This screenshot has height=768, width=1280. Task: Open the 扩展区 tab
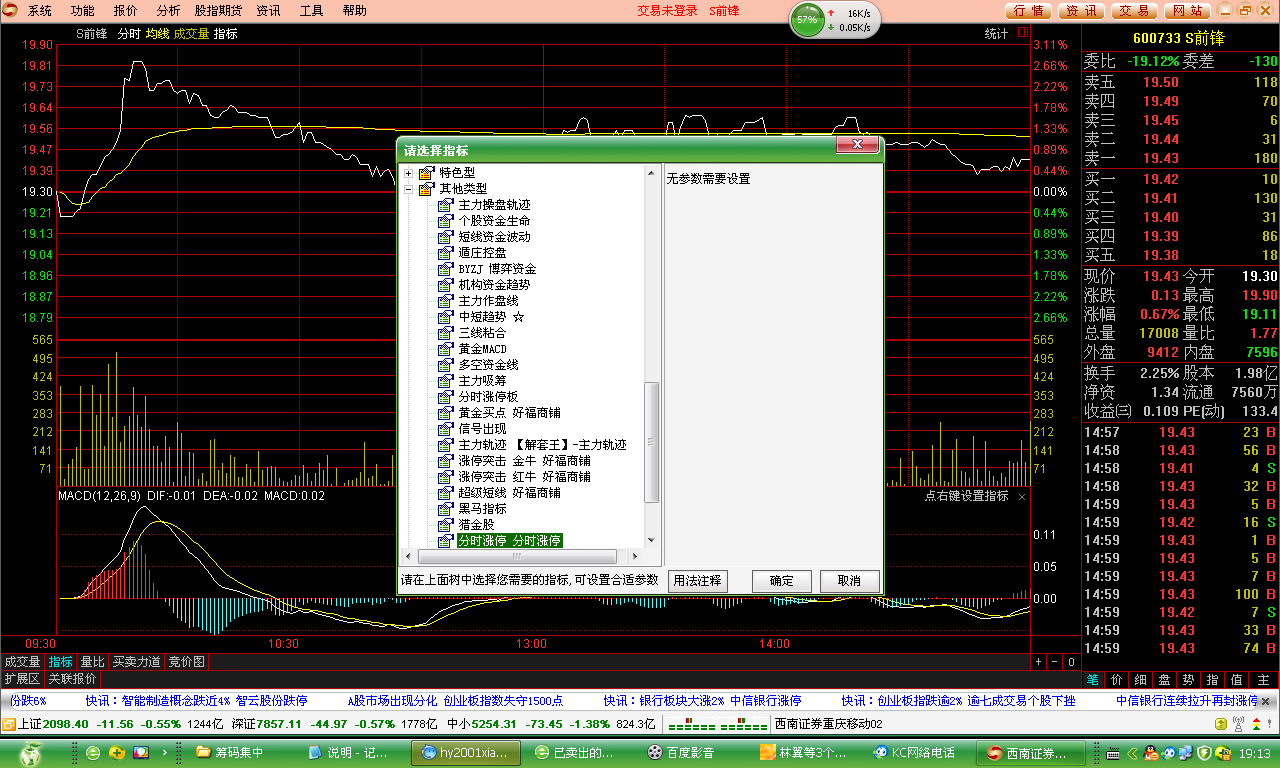[22, 678]
